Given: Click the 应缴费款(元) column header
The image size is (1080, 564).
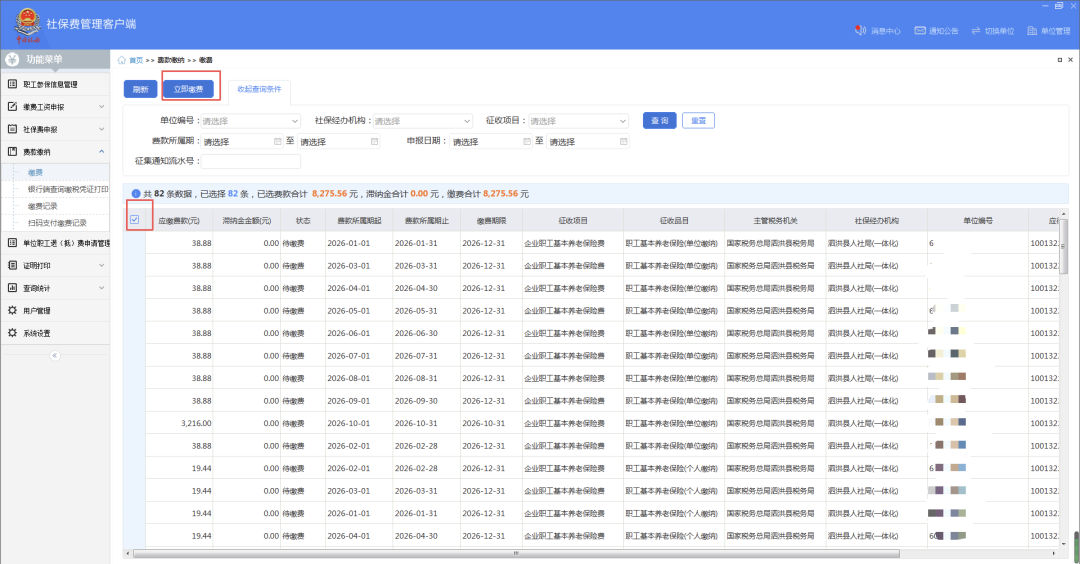Looking at the screenshot, I should click(178, 220).
